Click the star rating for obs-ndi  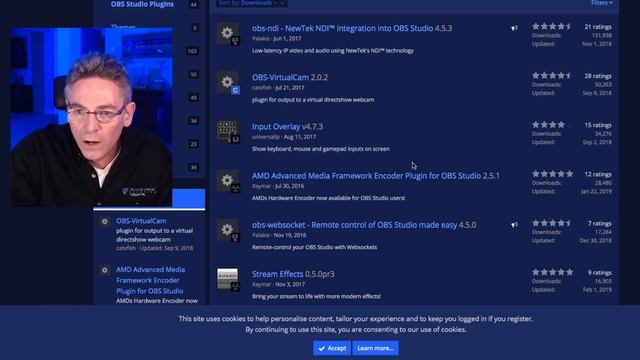click(x=552, y=27)
